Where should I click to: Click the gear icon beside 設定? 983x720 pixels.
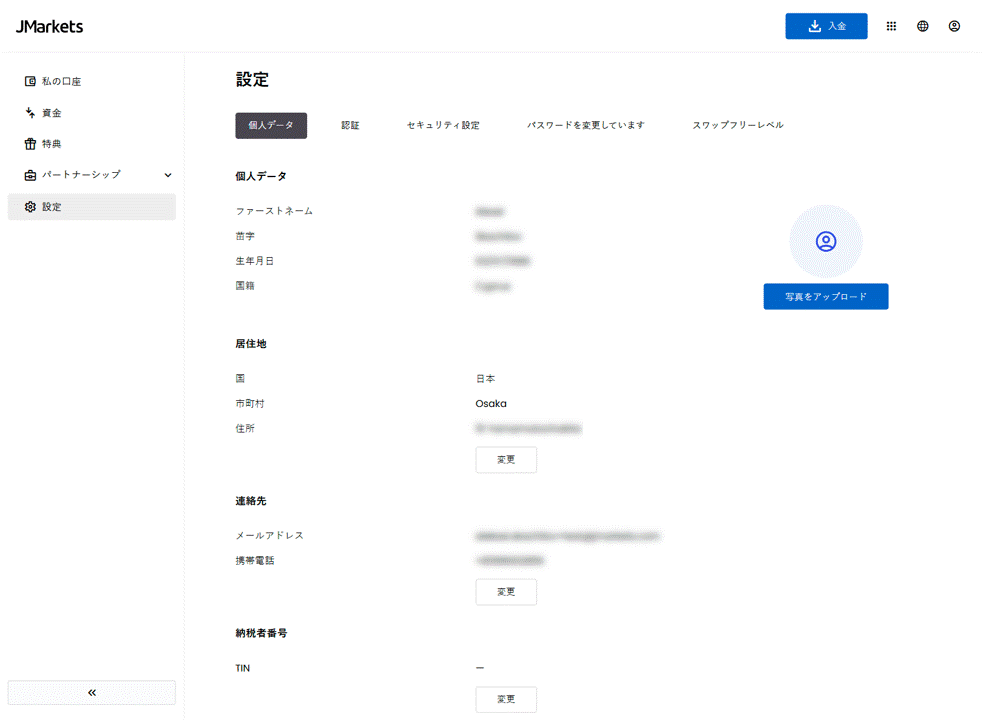[30, 207]
